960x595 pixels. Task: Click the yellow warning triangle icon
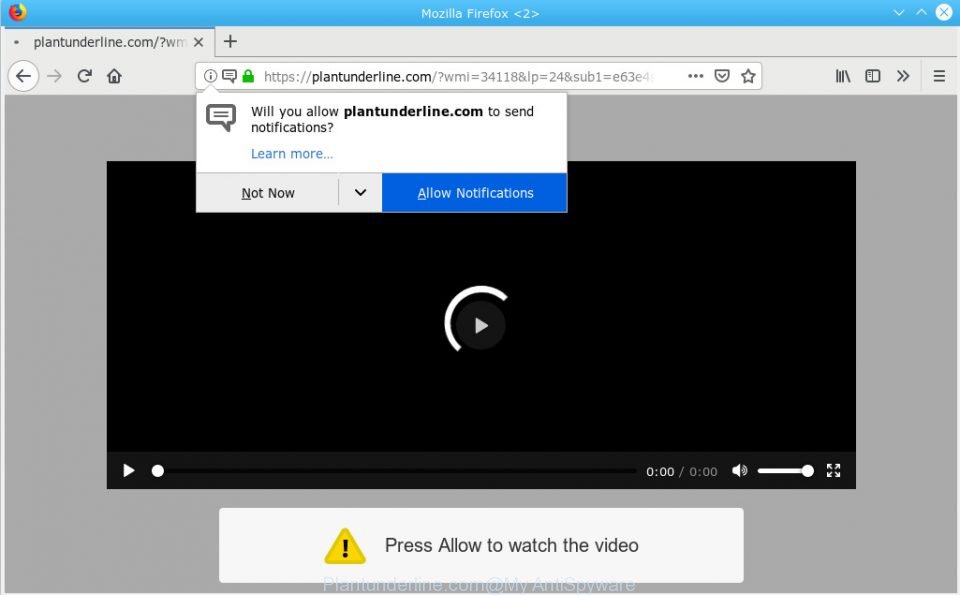(345, 546)
